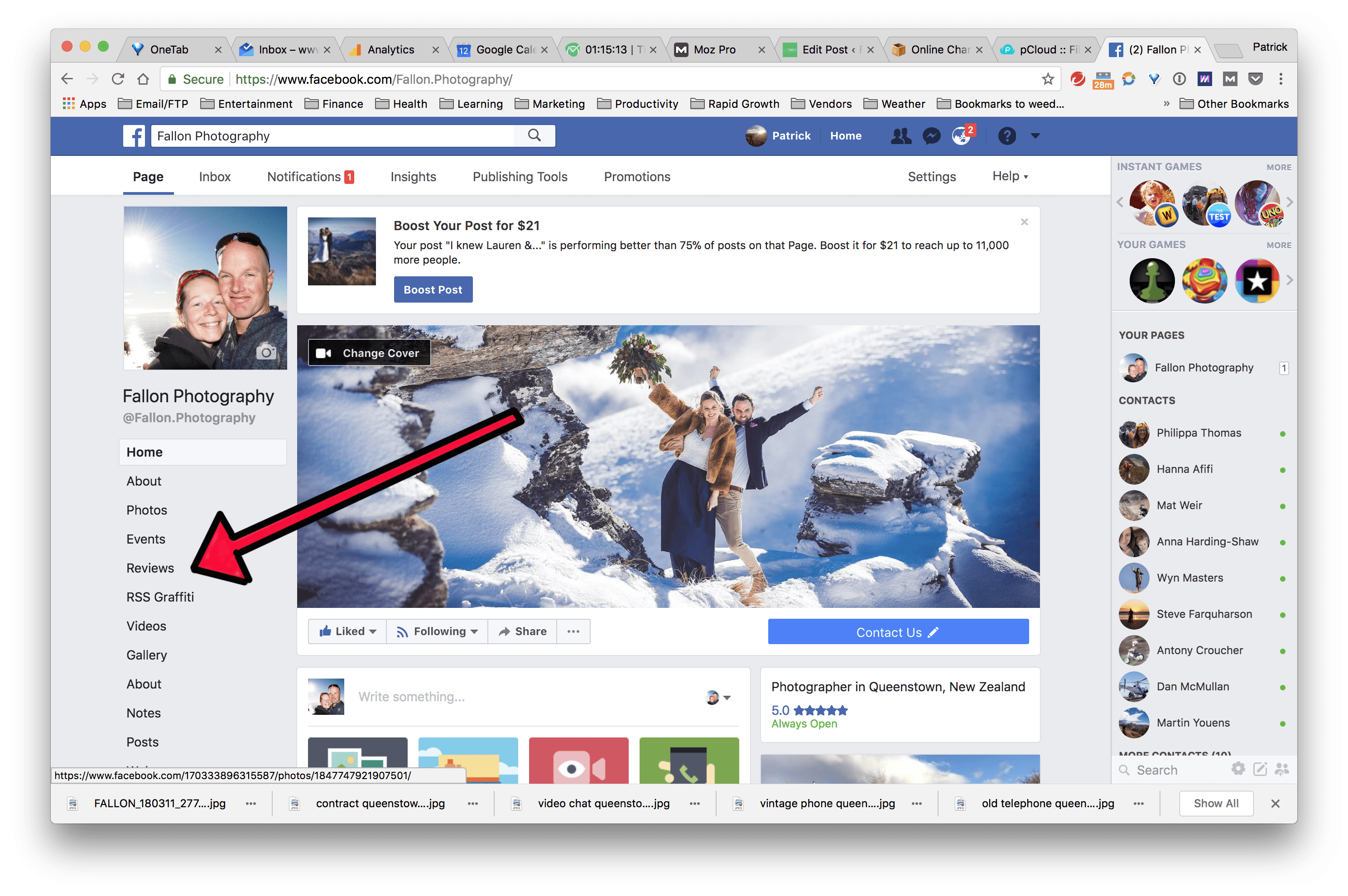Open the Insights tab
Screen dimensions: 1348x896
pyautogui.click(x=413, y=177)
